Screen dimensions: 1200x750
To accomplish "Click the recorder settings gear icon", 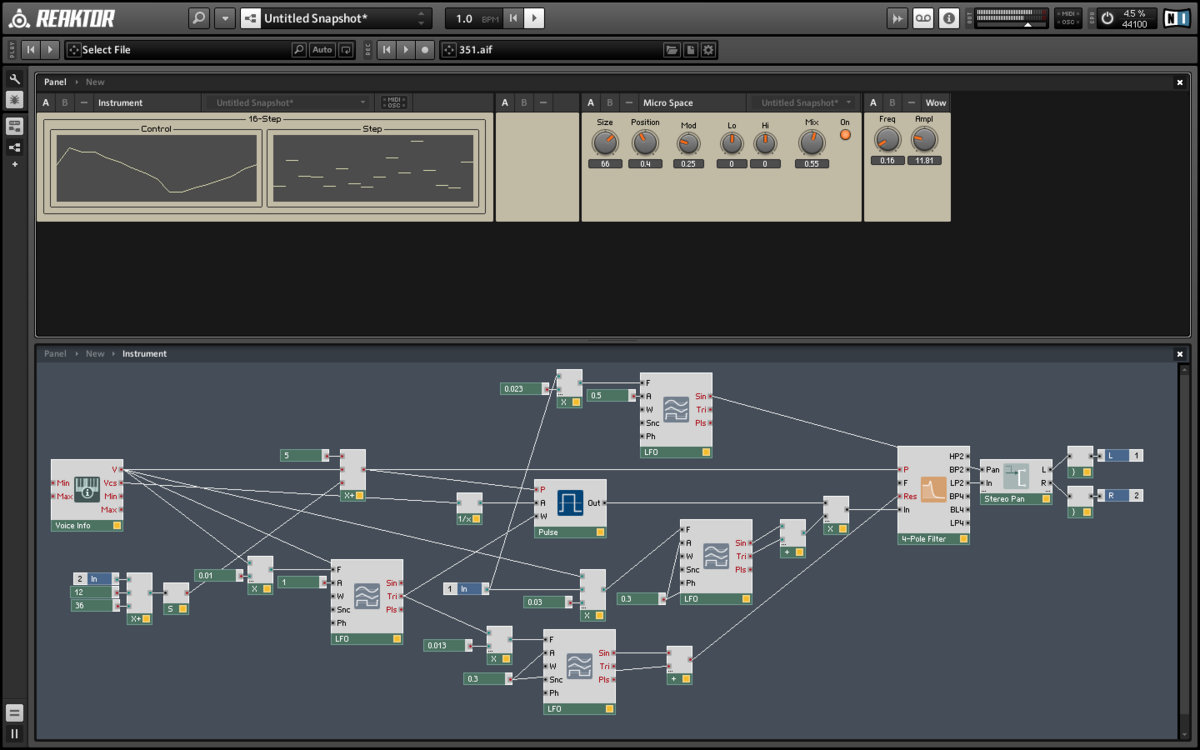I will [x=708, y=50].
